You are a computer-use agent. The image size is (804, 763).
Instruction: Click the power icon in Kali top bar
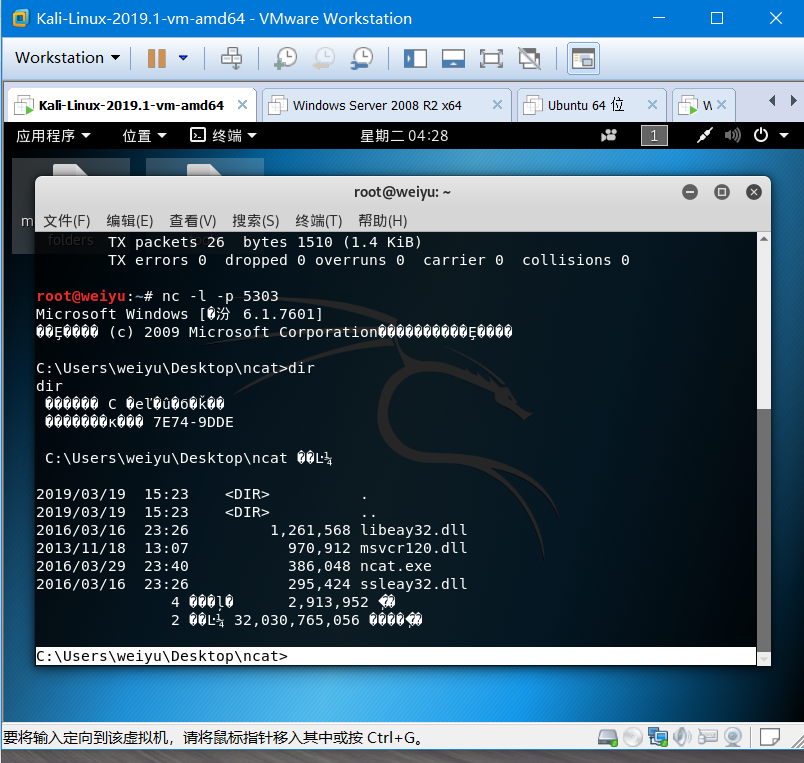(x=761, y=135)
